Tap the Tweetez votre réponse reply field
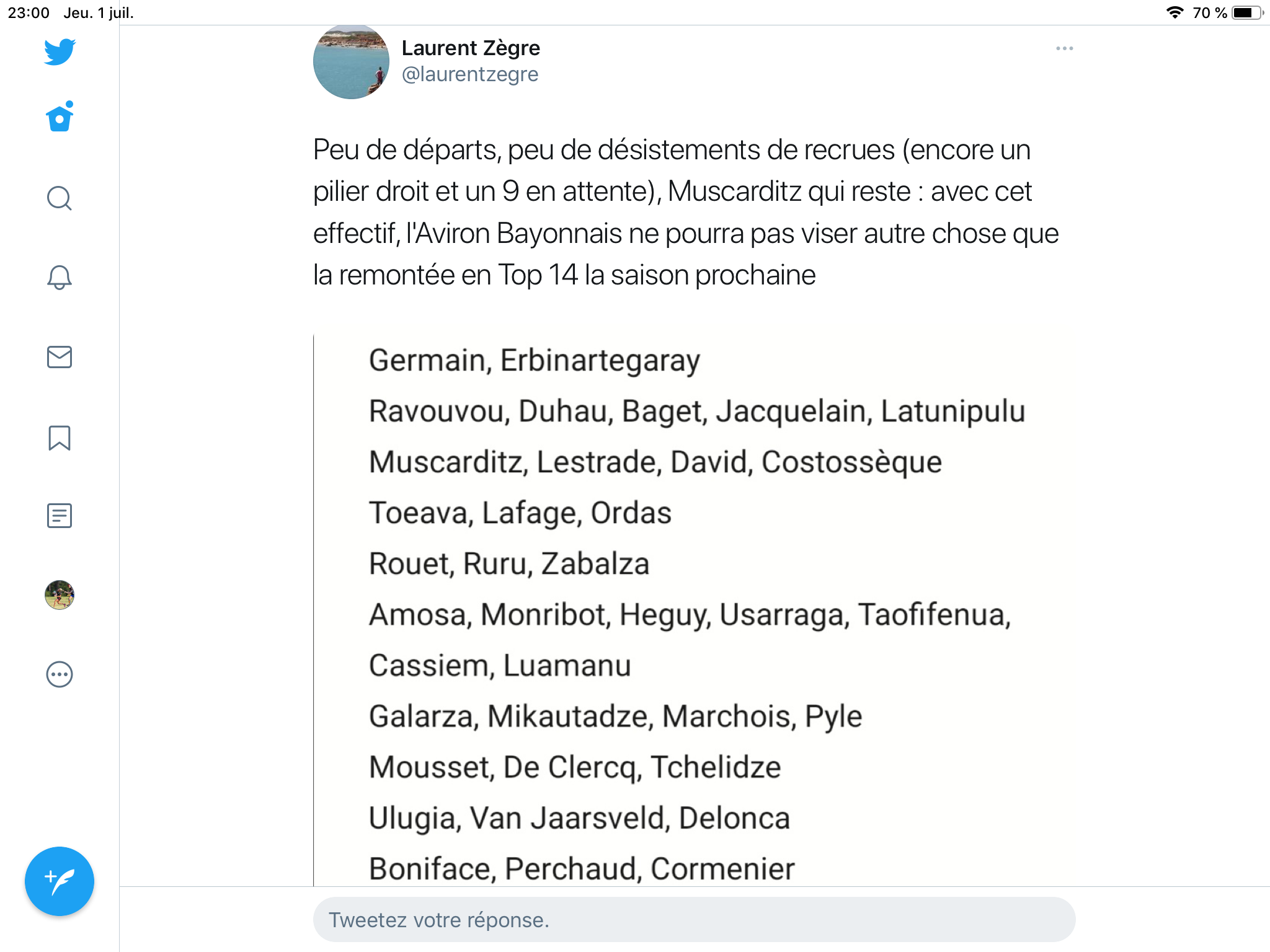Screen dimensions: 1270x952 pyautogui.click(x=693, y=920)
